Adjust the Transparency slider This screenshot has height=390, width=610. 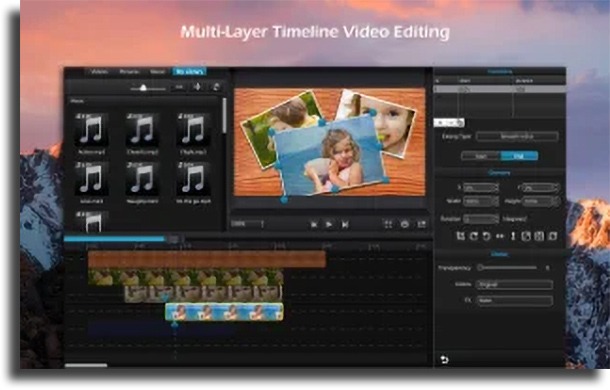pyautogui.click(x=507, y=268)
